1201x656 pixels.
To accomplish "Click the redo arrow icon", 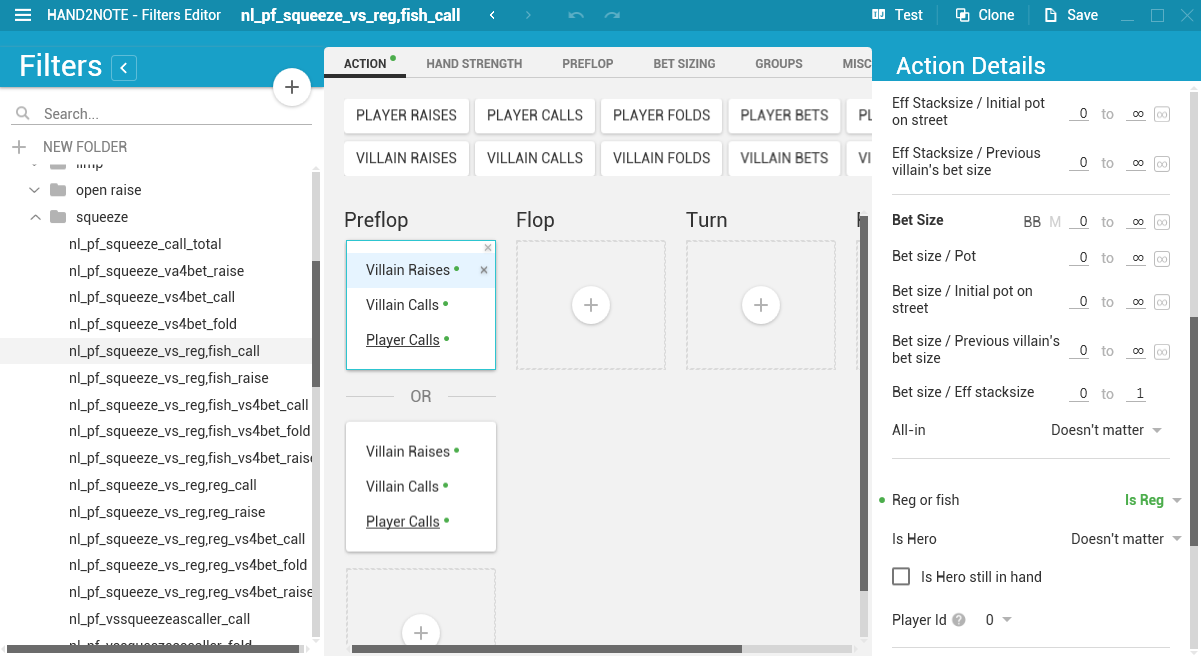I will (612, 15).
